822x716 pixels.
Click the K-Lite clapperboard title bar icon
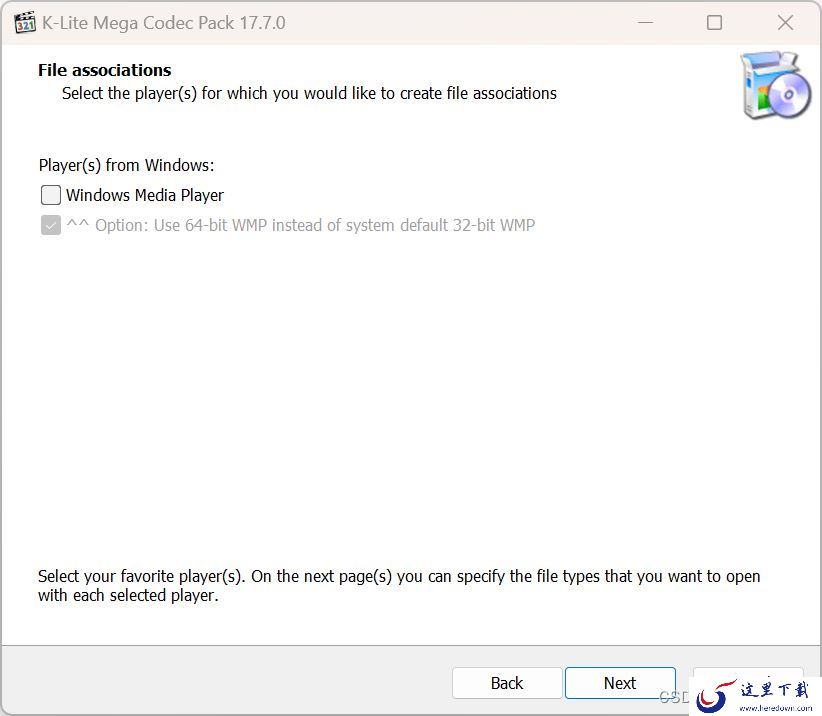point(25,23)
